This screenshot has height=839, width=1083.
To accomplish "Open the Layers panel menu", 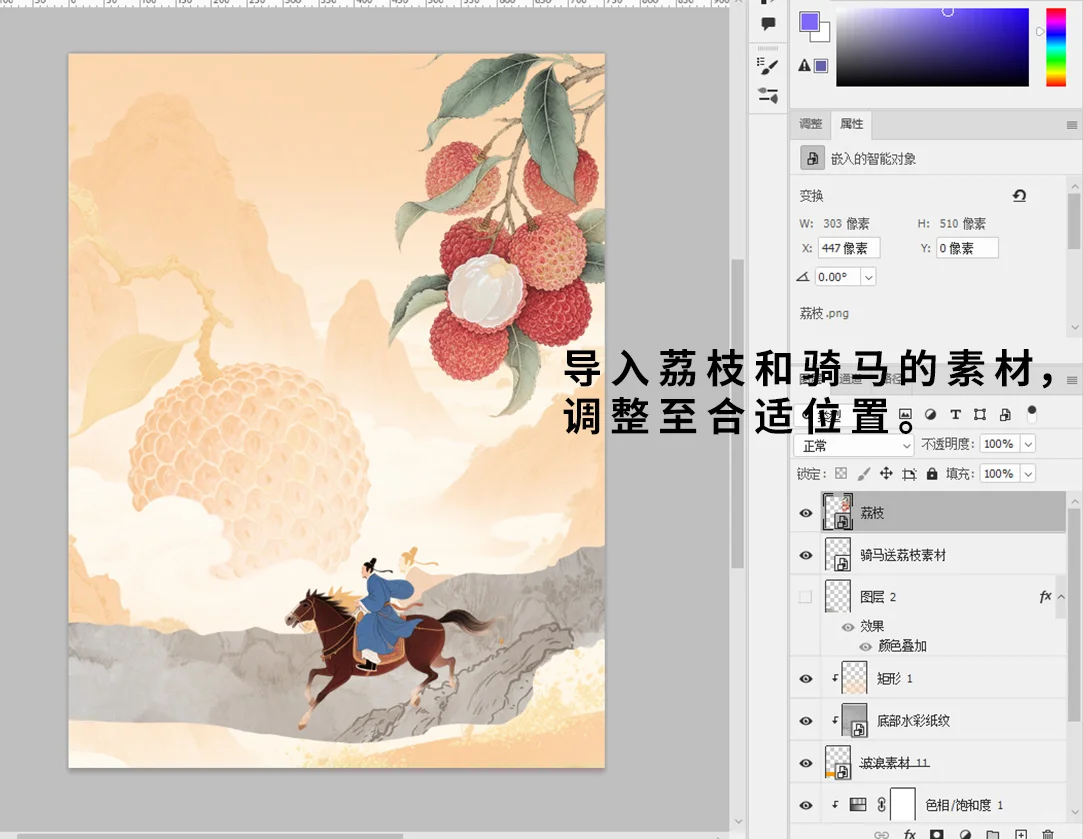I will click(1072, 380).
